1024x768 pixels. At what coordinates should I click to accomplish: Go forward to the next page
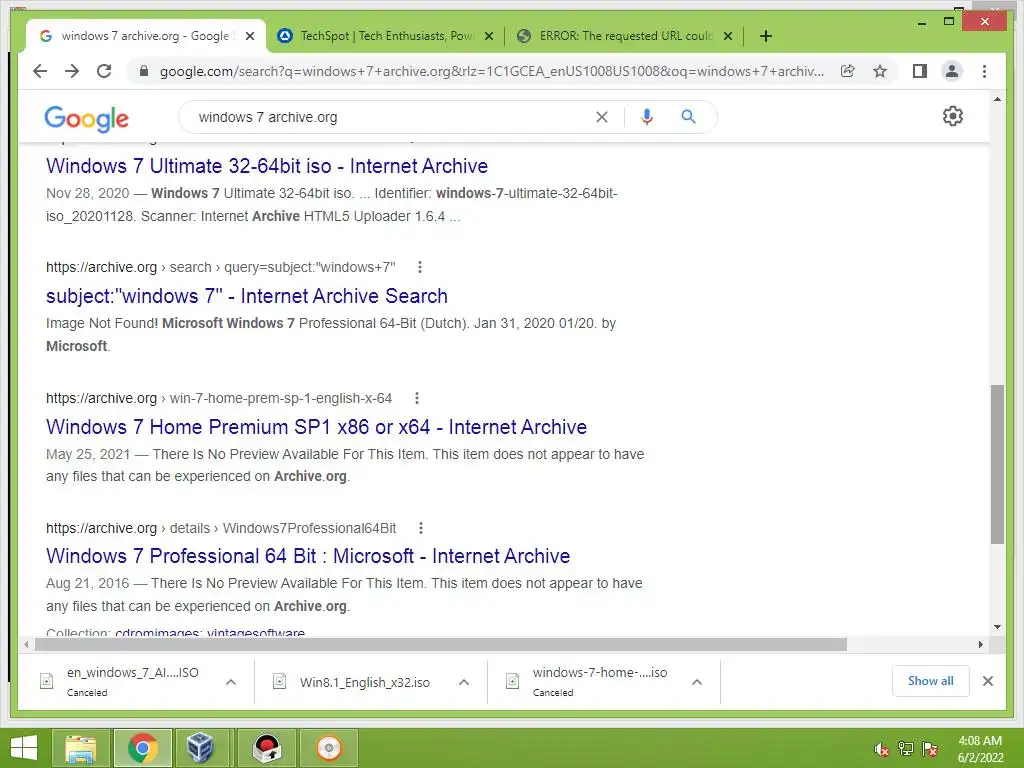coord(72,71)
